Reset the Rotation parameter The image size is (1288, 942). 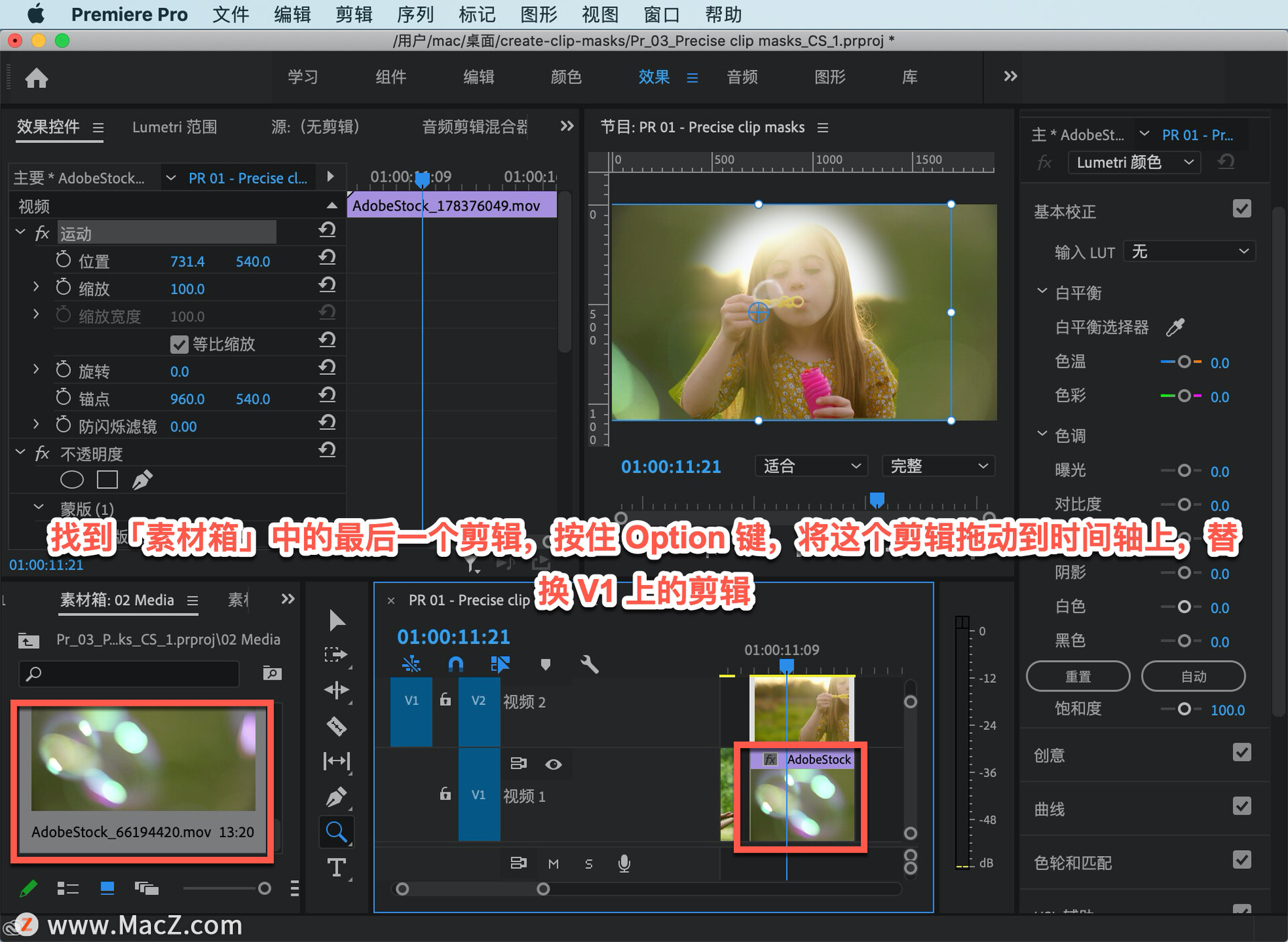pyautogui.click(x=327, y=368)
